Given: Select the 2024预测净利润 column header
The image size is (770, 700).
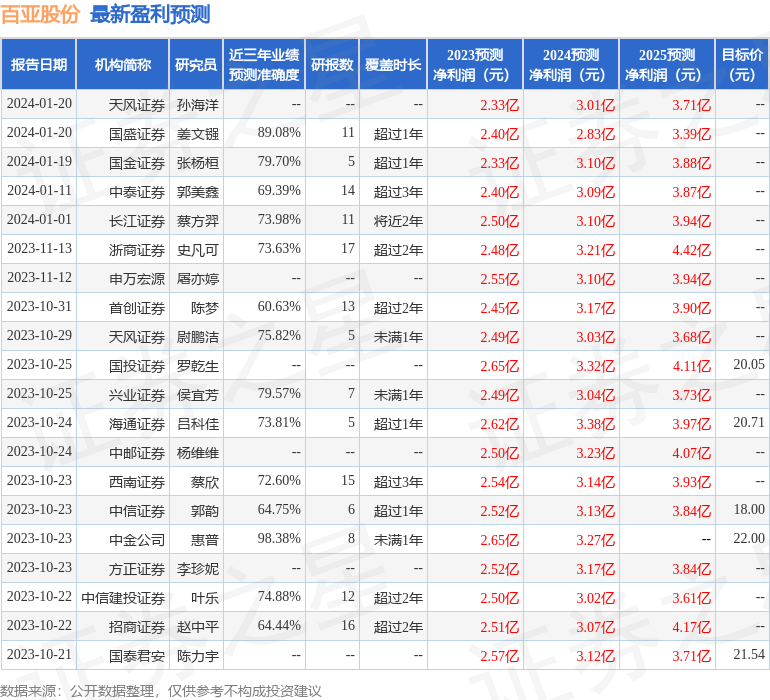Looking at the screenshot, I should click(x=571, y=64).
